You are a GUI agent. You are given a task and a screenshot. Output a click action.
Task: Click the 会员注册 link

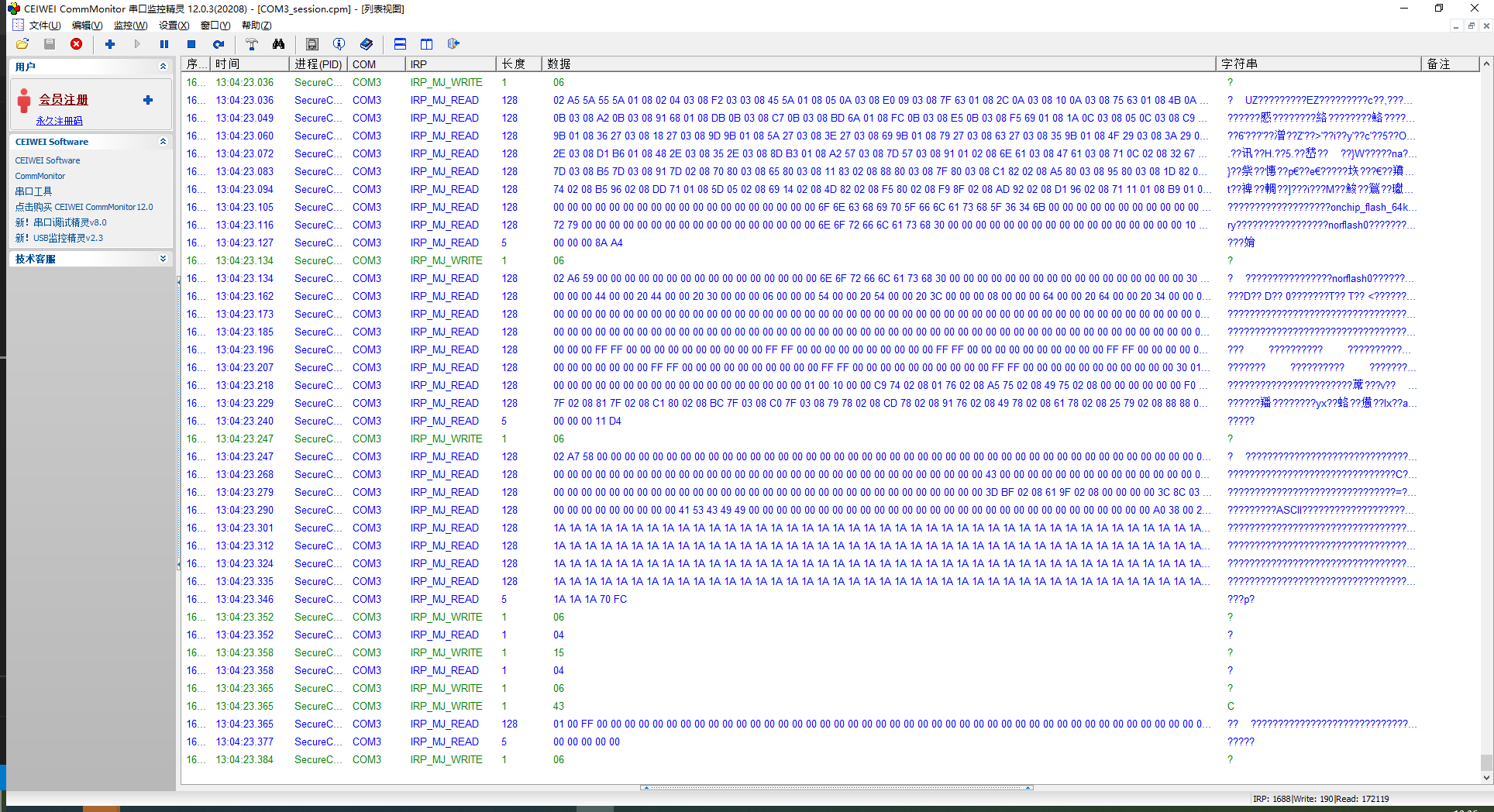[64, 100]
